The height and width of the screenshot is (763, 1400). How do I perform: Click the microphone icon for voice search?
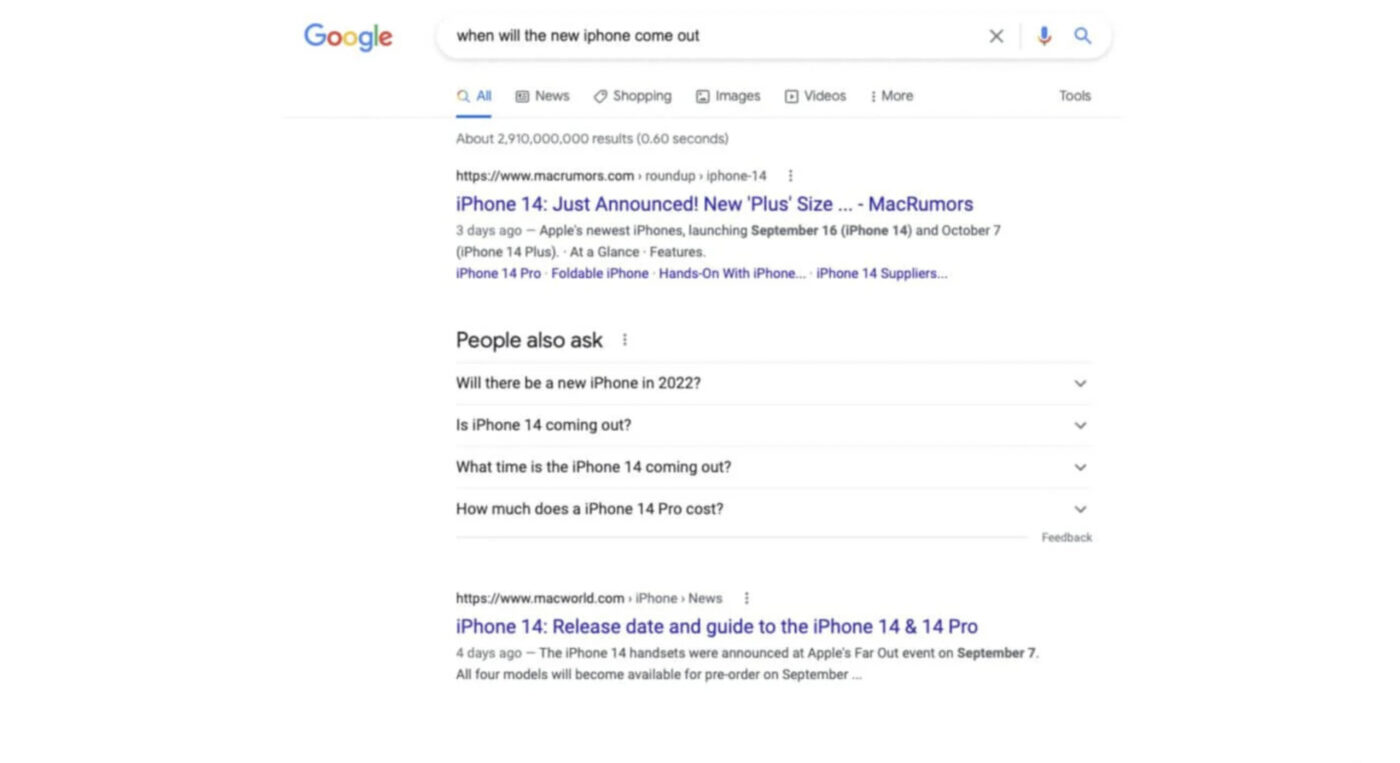(1044, 35)
